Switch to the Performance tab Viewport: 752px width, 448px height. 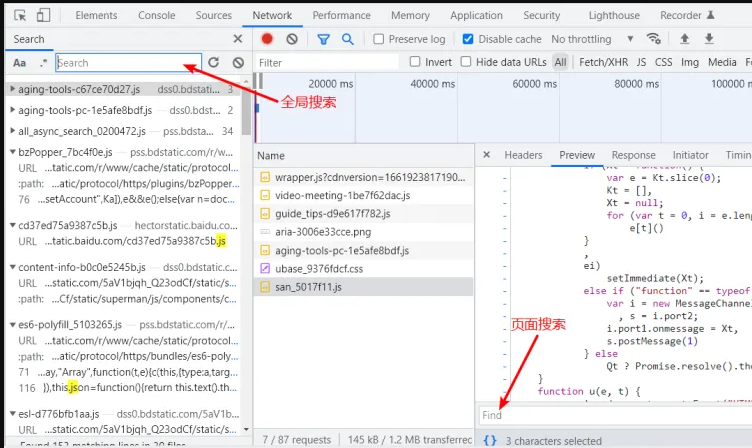pyautogui.click(x=341, y=15)
